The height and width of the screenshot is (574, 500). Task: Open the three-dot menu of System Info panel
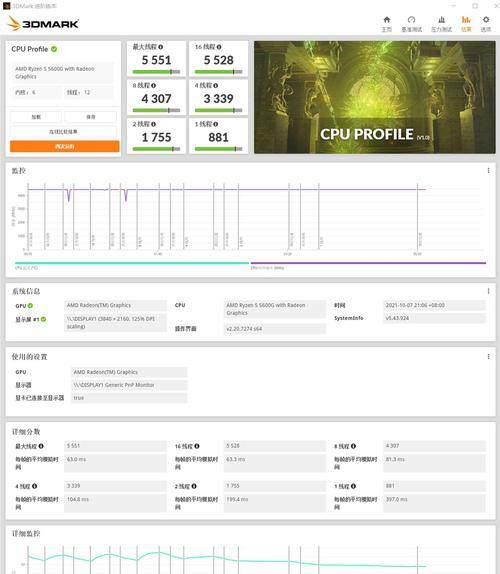click(x=488, y=291)
